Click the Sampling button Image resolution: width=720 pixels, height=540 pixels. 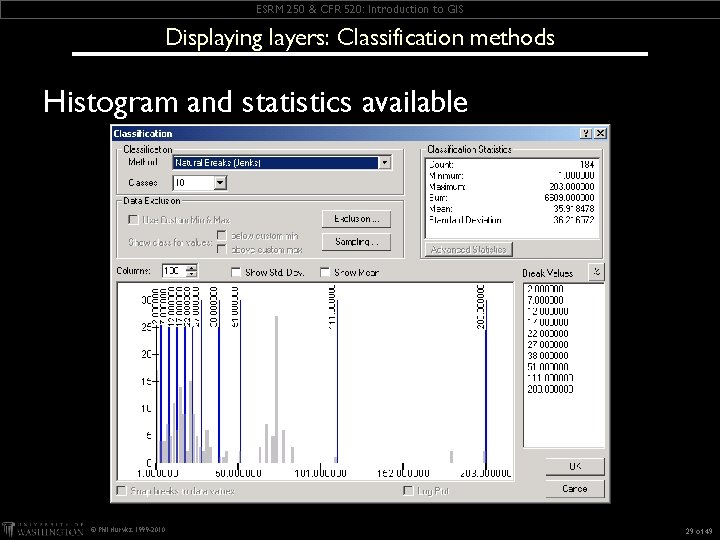tap(356, 242)
